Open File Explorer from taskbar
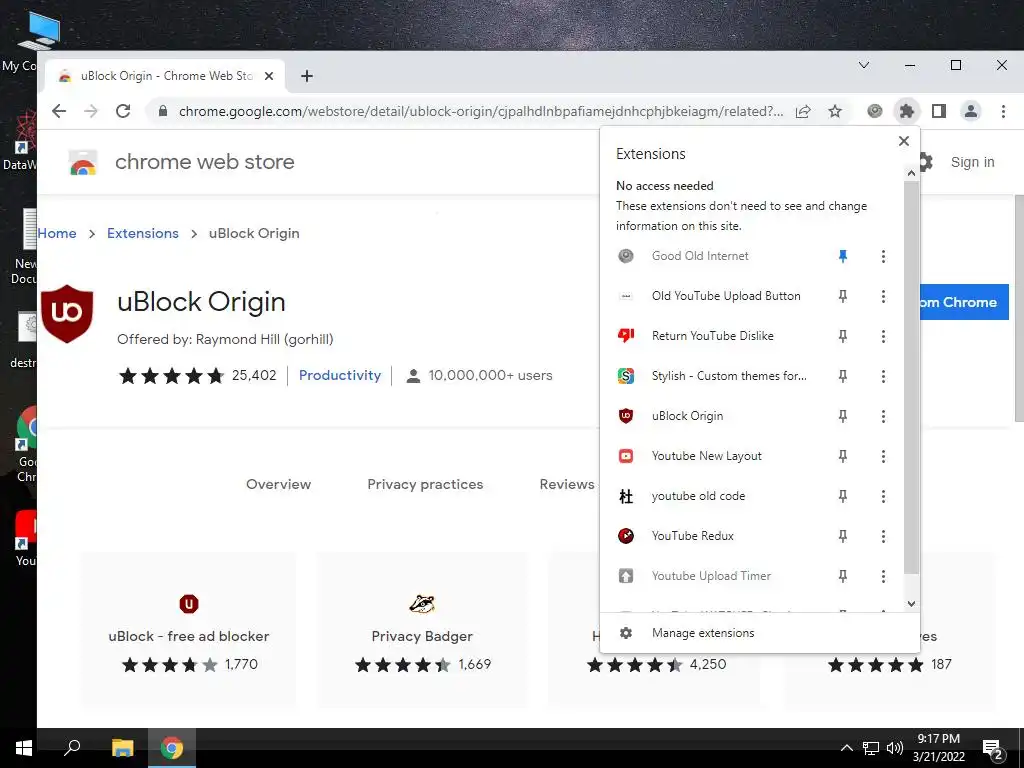Screen dimensions: 1024x768 [122, 748]
